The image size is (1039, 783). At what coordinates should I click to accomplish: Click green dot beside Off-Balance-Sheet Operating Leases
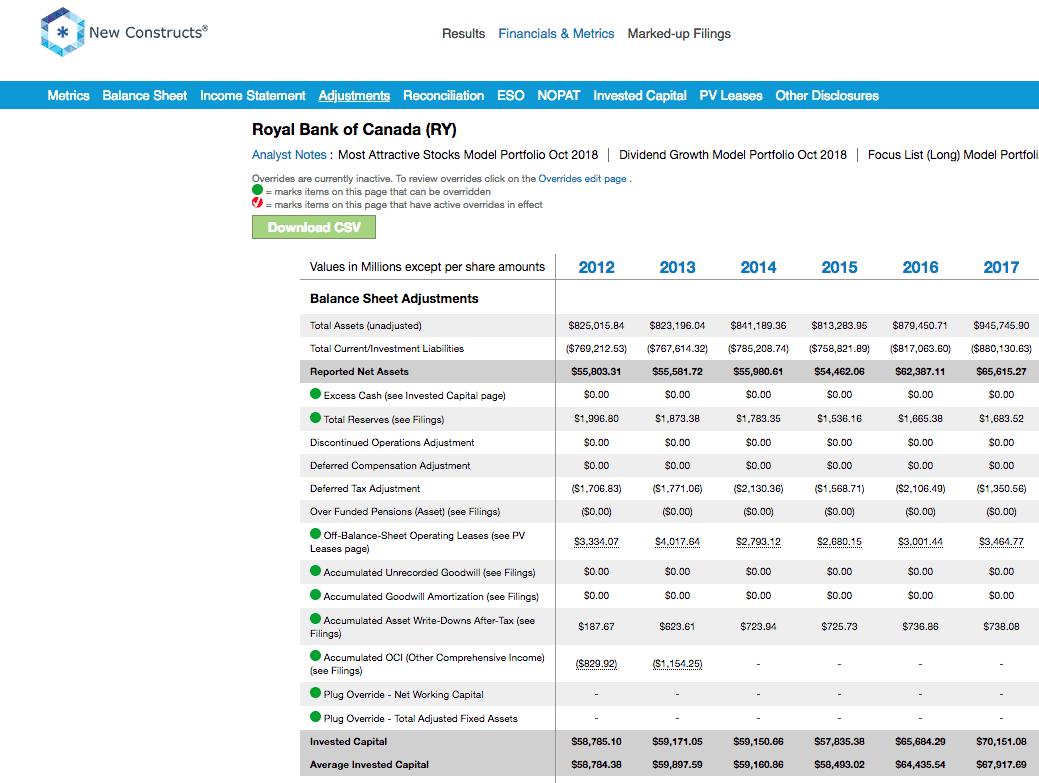(315, 533)
